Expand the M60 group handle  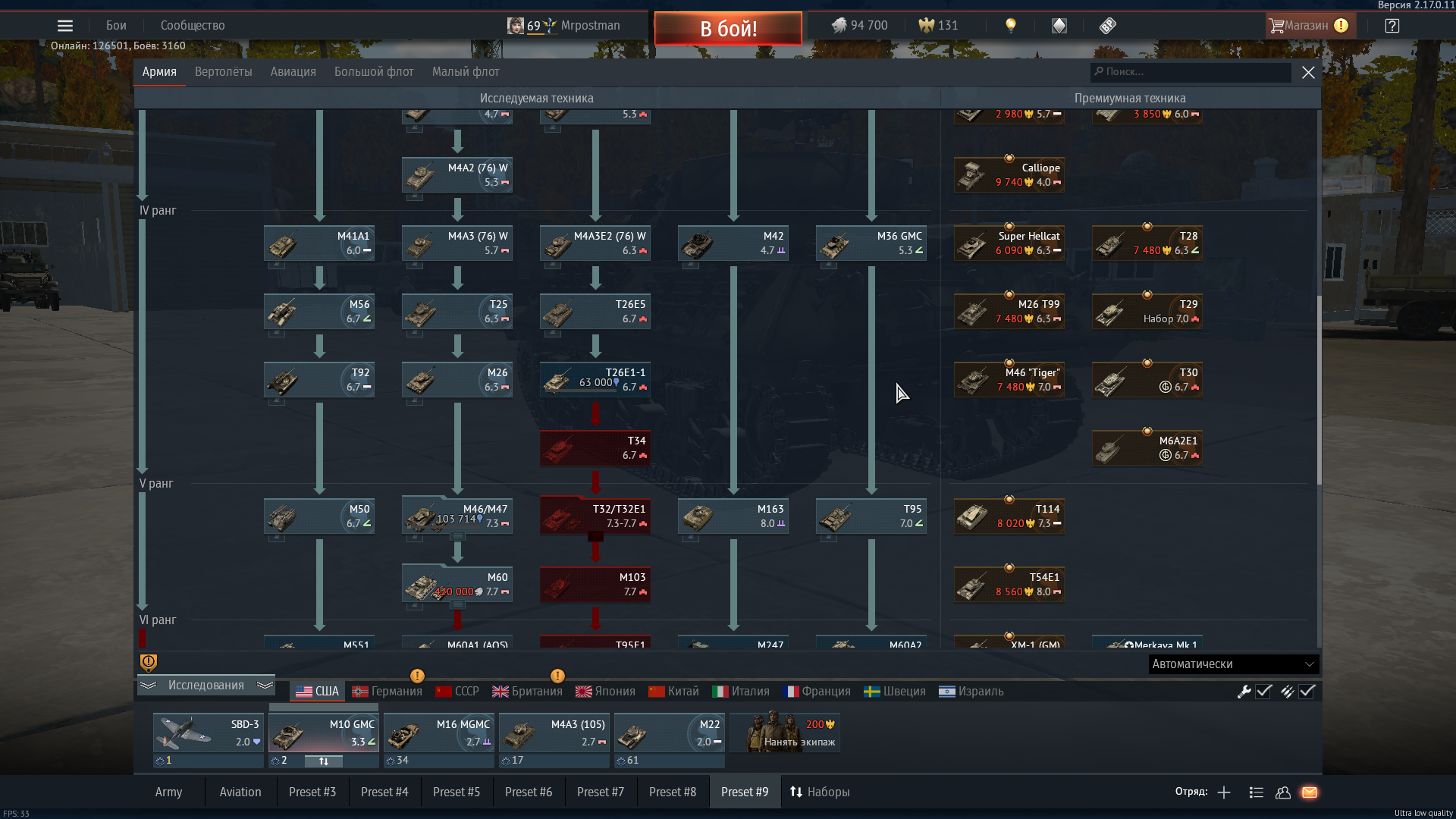pos(457,605)
